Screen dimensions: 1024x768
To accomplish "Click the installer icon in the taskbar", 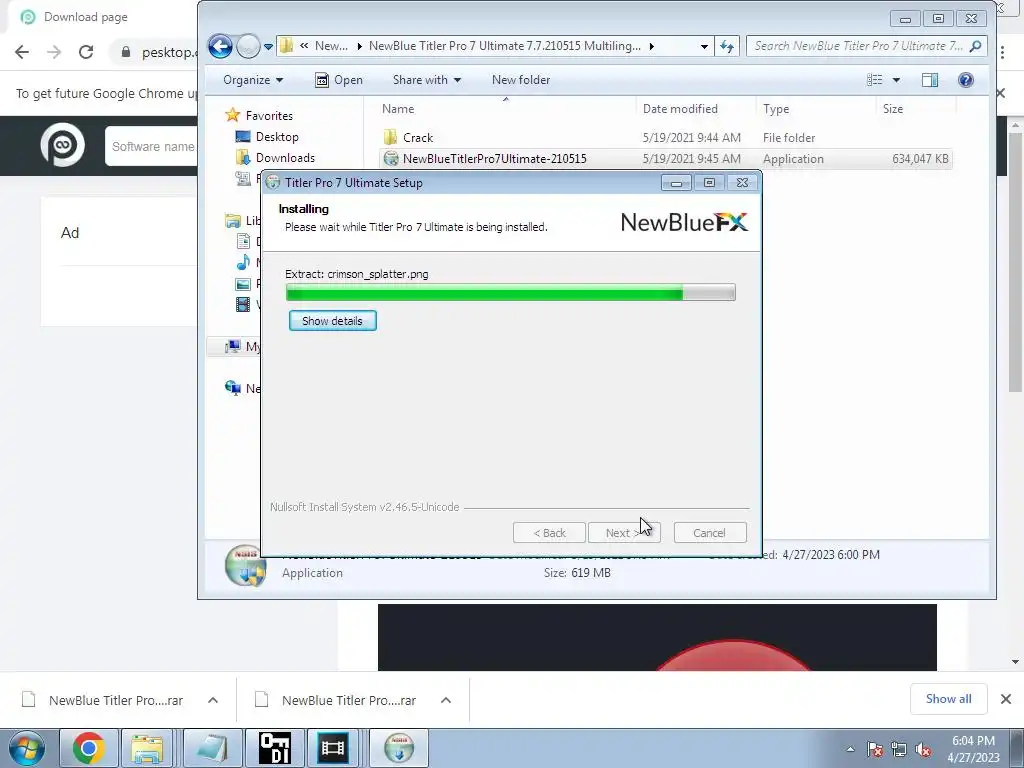I will coord(399,748).
